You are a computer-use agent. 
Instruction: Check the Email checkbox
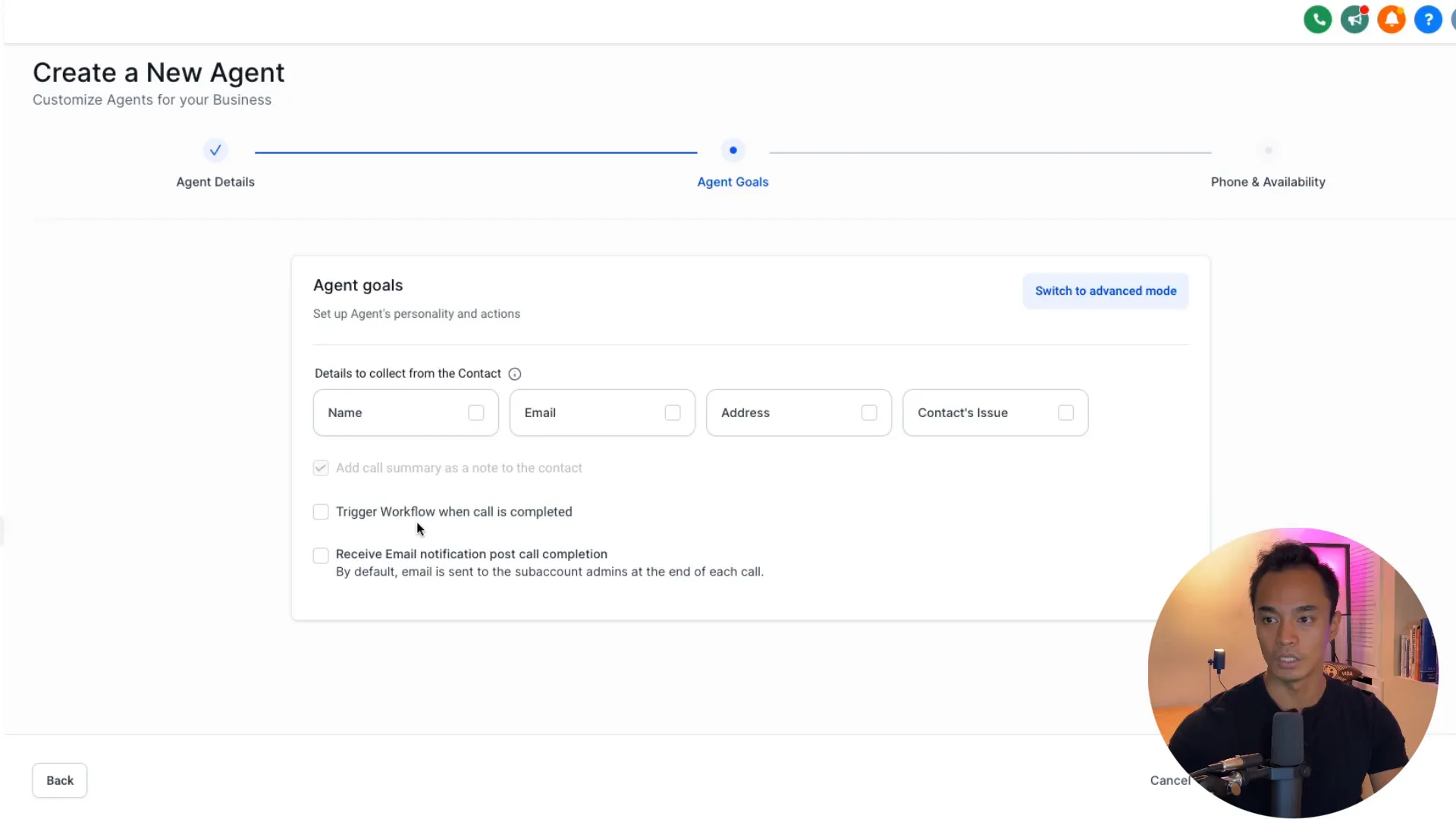[673, 413]
